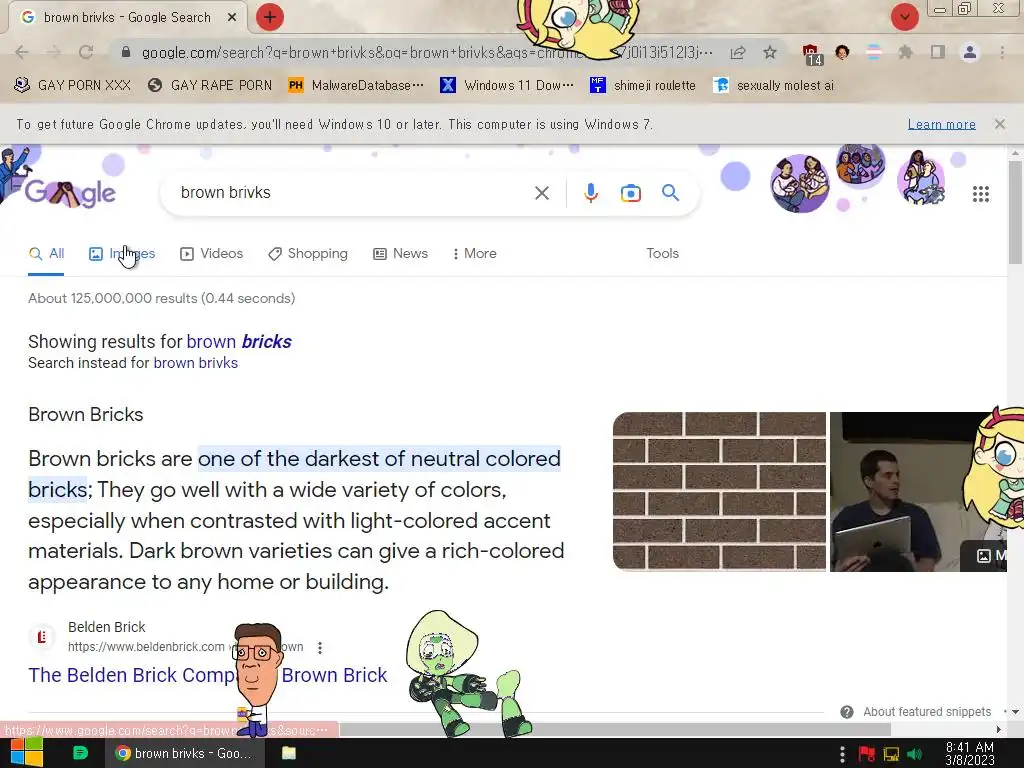Screen dimensions: 1024x768
Task: Open the Windows Start button
Action: click(26, 753)
